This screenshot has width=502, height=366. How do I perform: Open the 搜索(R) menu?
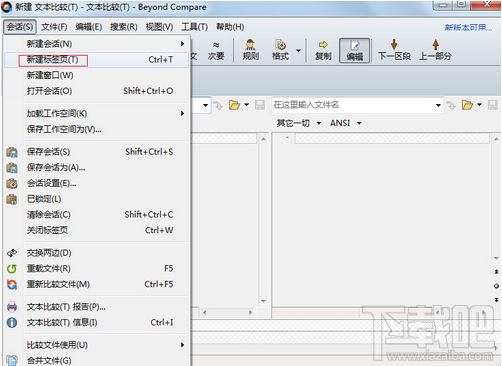click(x=124, y=27)
